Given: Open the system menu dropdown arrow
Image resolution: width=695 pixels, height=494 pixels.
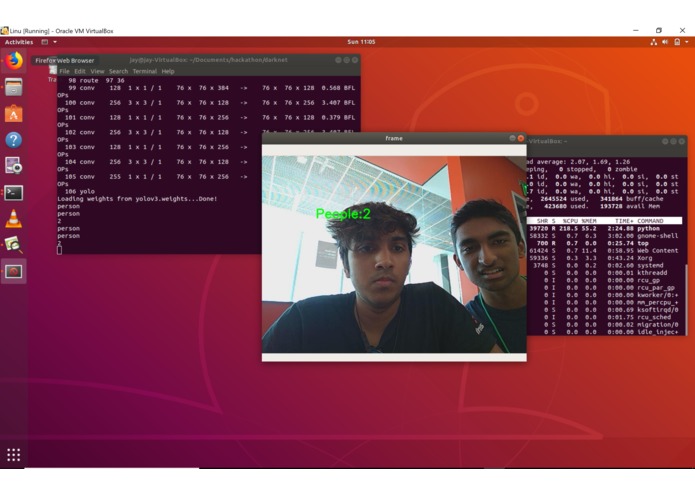Looking at the screenshot, I should point(687,42).
